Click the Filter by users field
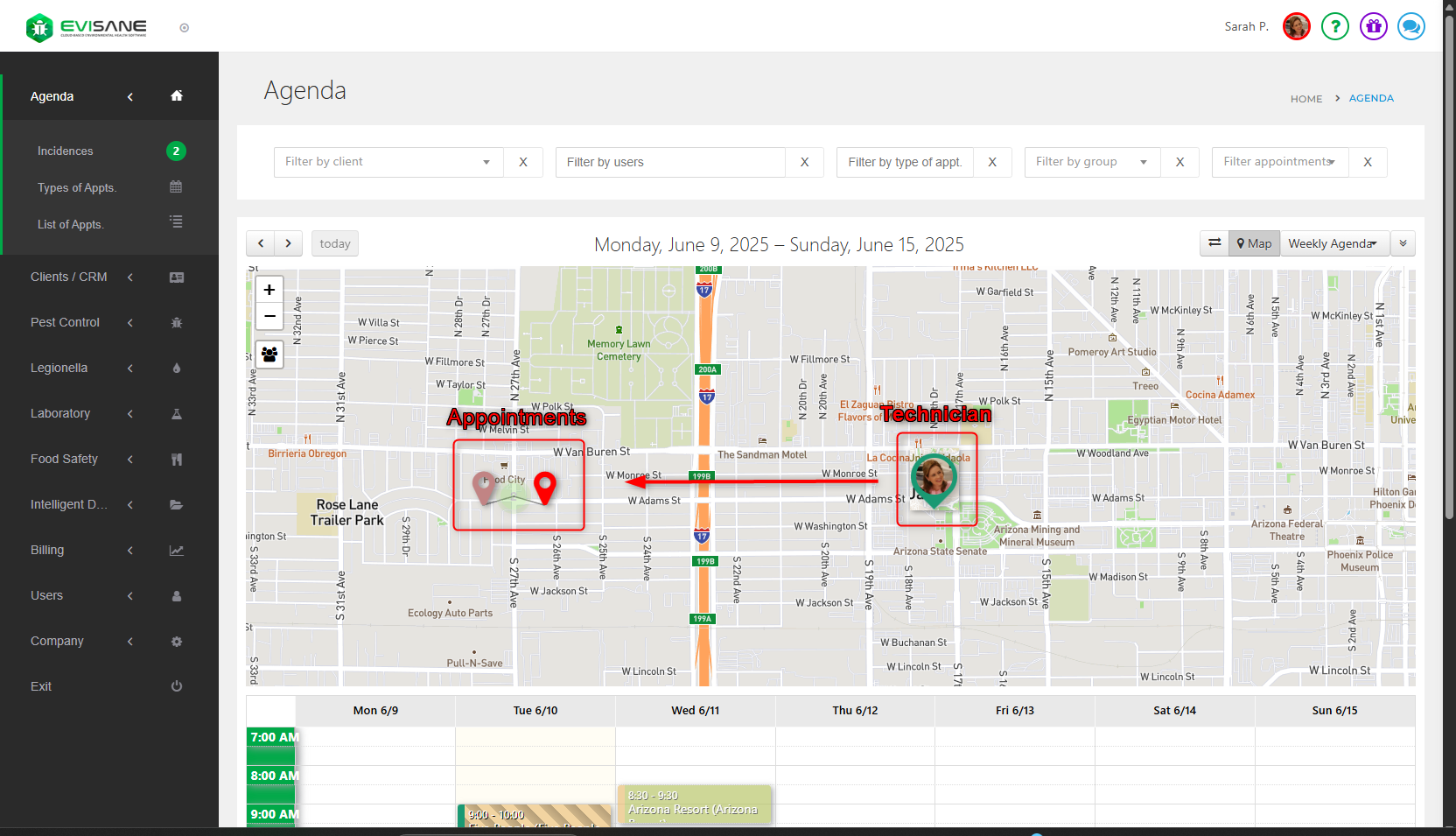 coord(670,162)
